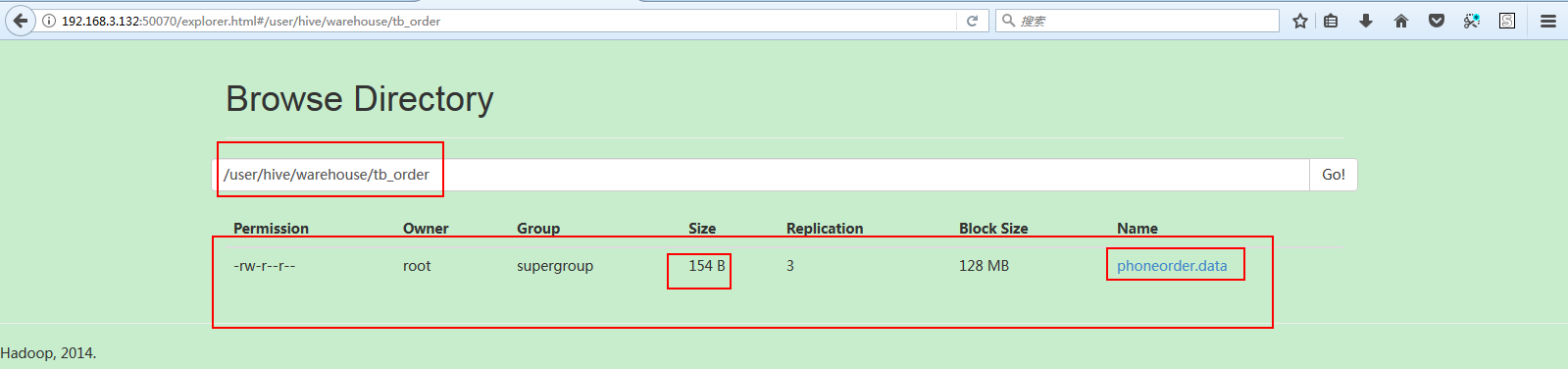Image resolution: width=1568 pixels, height=369 pixels.
Task: Click the browser search box
Action: [x=1138, y=21]
